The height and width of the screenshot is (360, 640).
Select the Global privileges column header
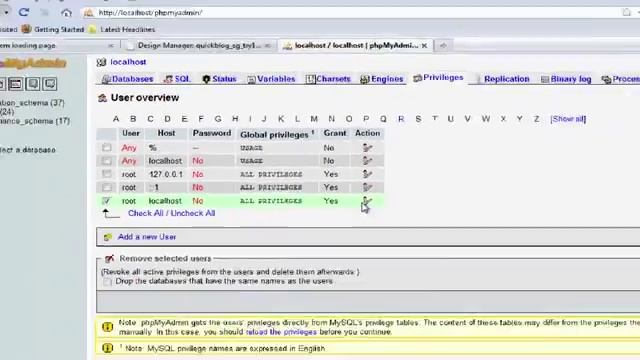(277, 134)
